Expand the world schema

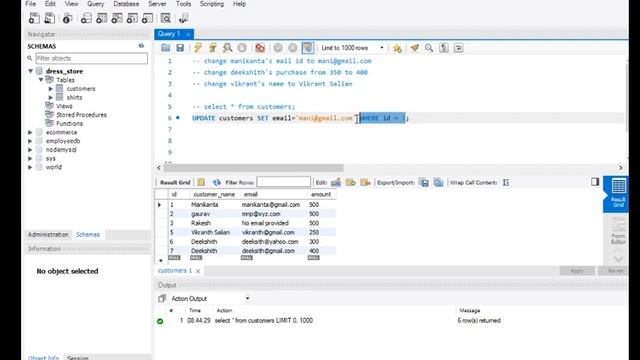30,167
